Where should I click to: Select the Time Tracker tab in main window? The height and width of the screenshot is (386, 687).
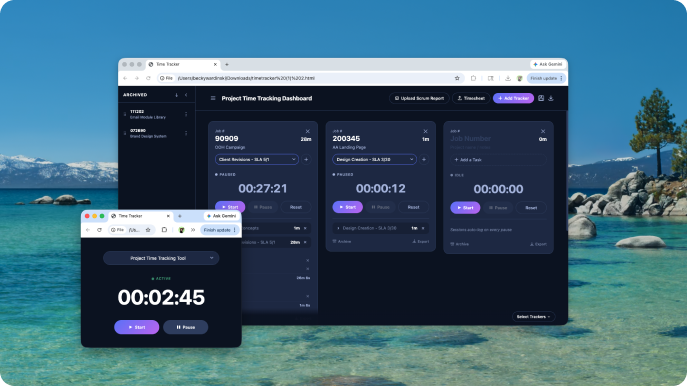[x=183, y=64]
